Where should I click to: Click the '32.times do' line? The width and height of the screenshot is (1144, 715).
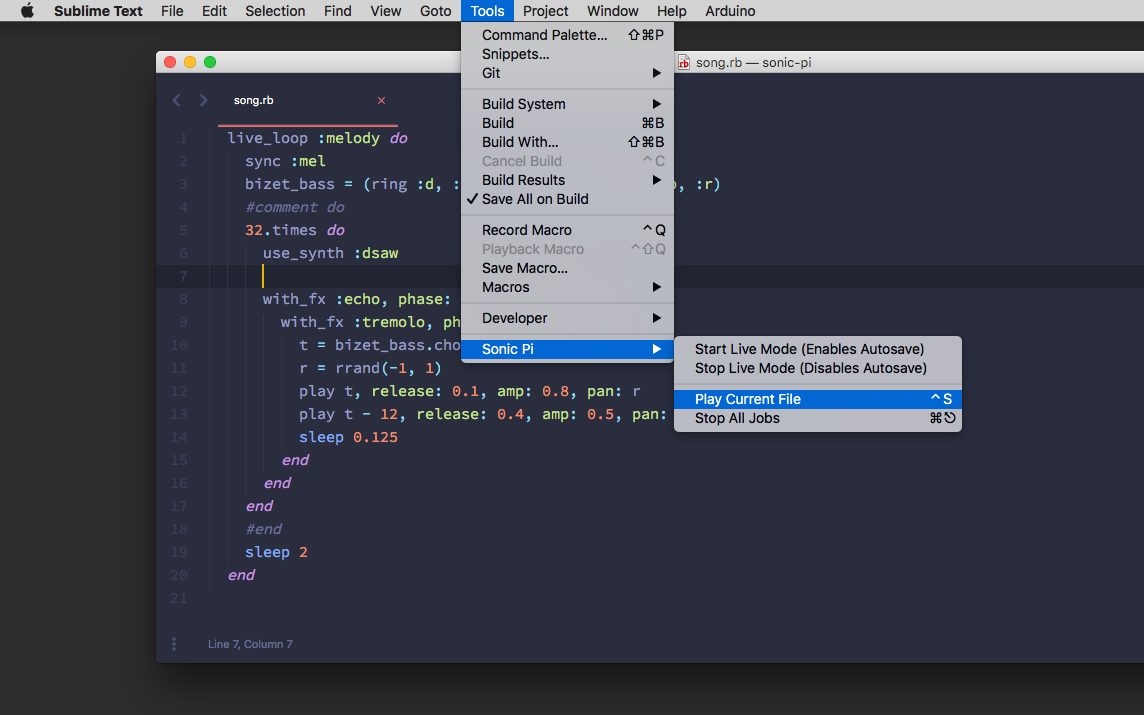(x=295, y=230)
